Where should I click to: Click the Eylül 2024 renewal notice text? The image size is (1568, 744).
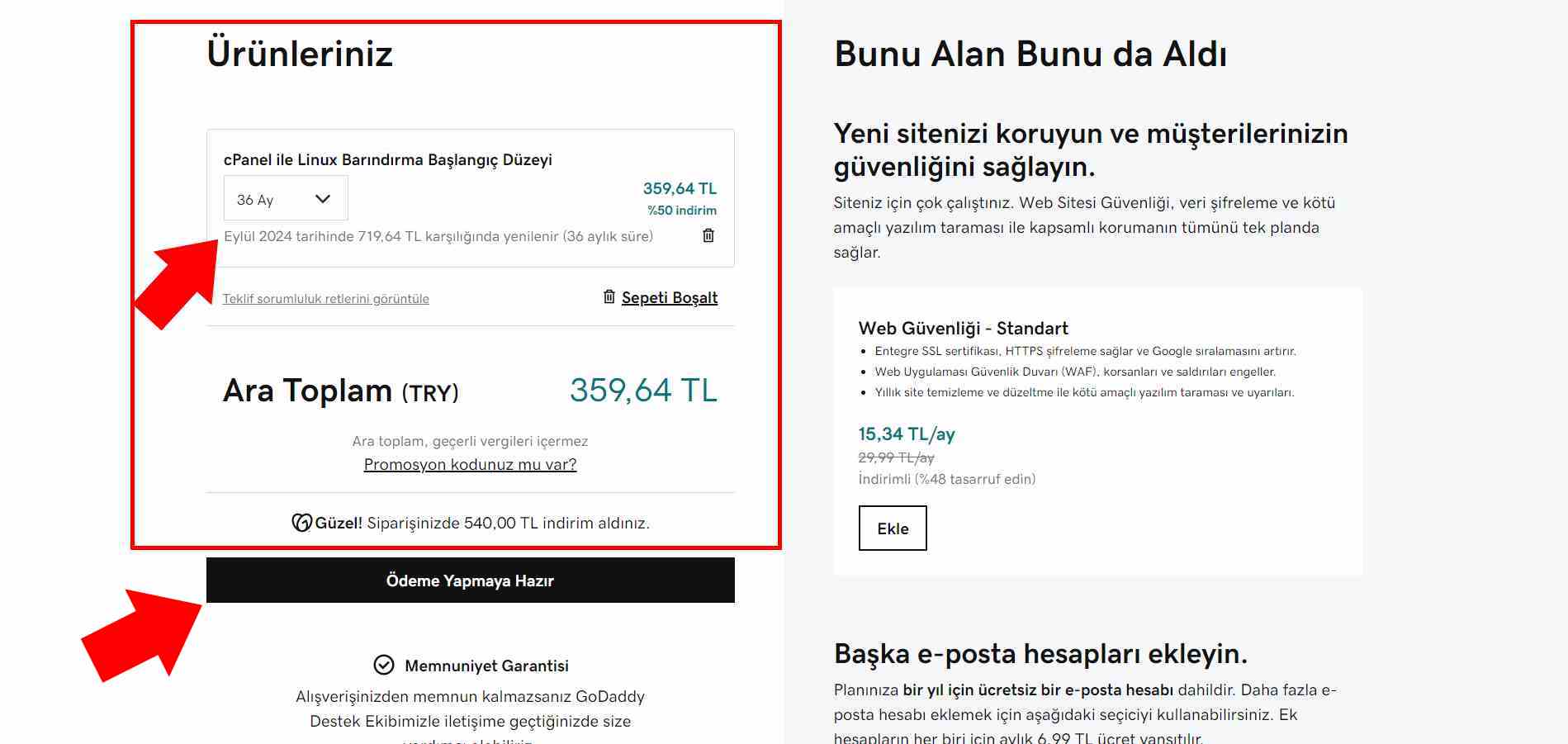click(x=438, y=236)
